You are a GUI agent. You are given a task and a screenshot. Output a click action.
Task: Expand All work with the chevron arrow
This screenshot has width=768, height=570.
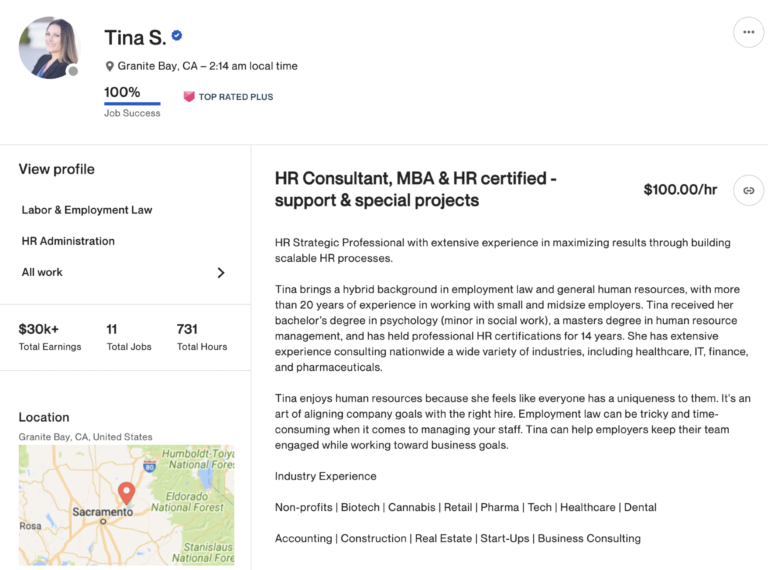(x=221, y=272)
